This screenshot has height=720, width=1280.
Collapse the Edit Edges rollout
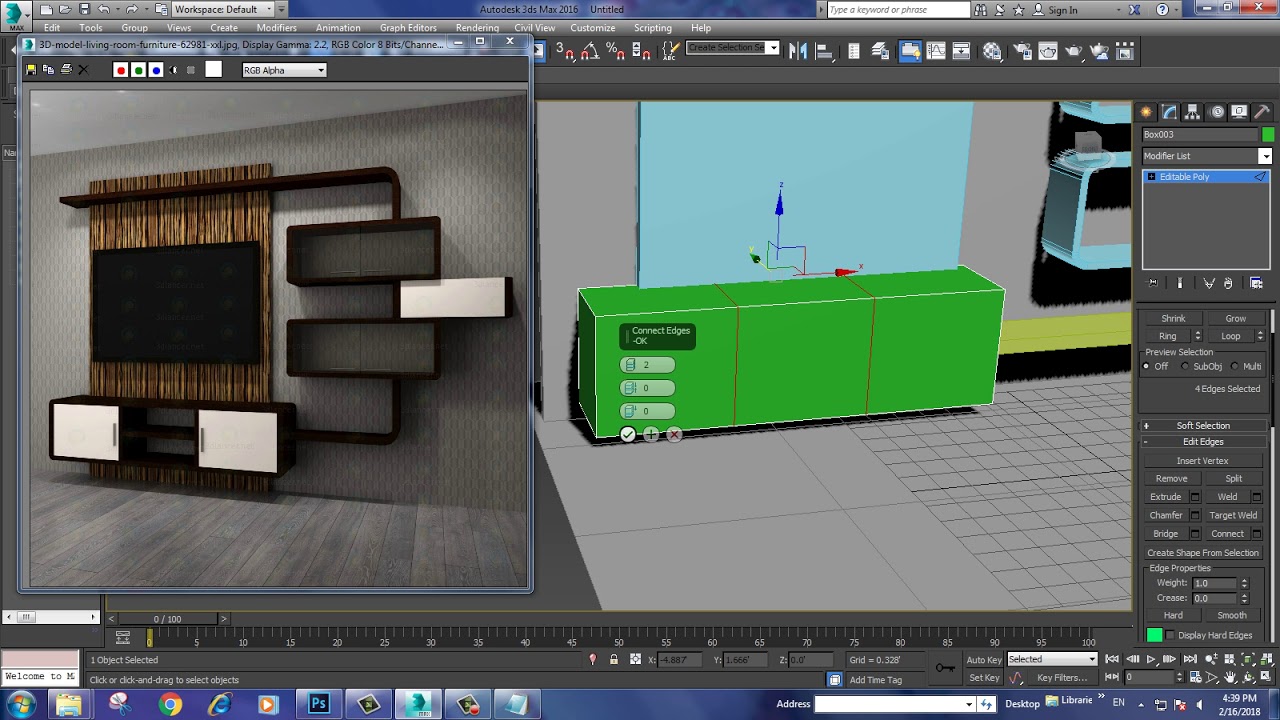coord(1203,442)
